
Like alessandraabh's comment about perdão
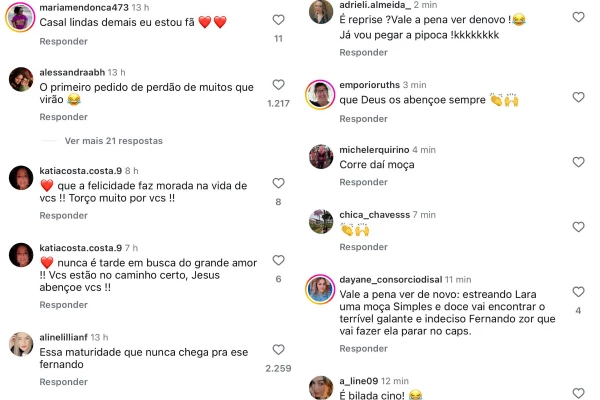tap(278, 85)
